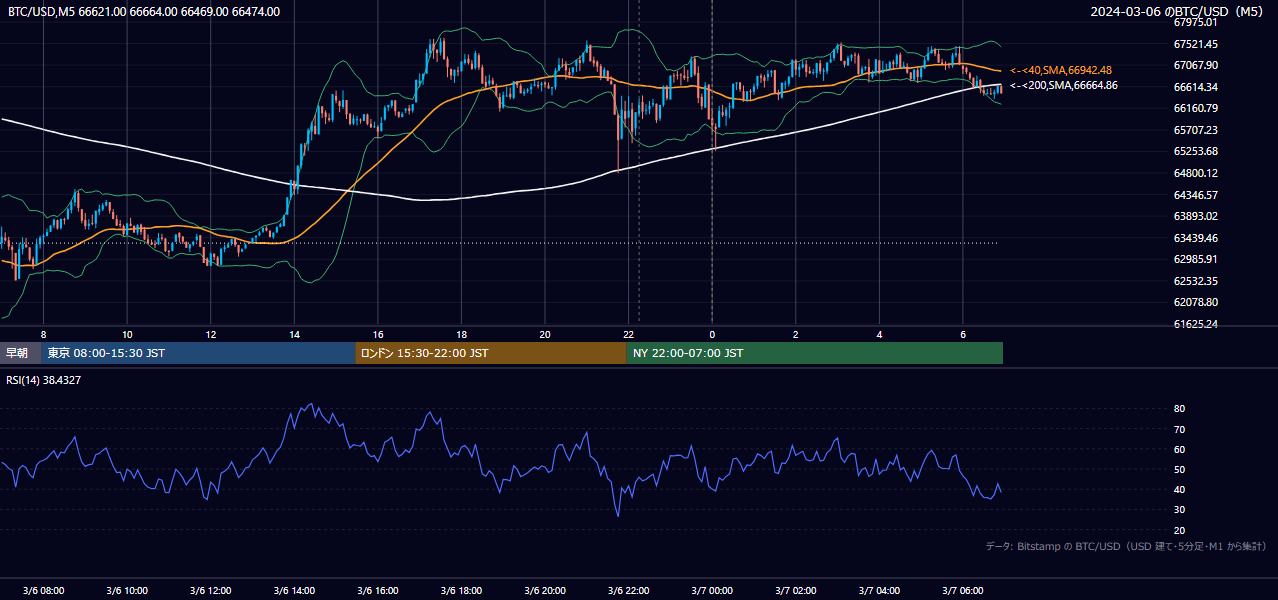Click price axis value 62532.35
Viewport: 1278px width, 600px height.
pos(1195,281)
